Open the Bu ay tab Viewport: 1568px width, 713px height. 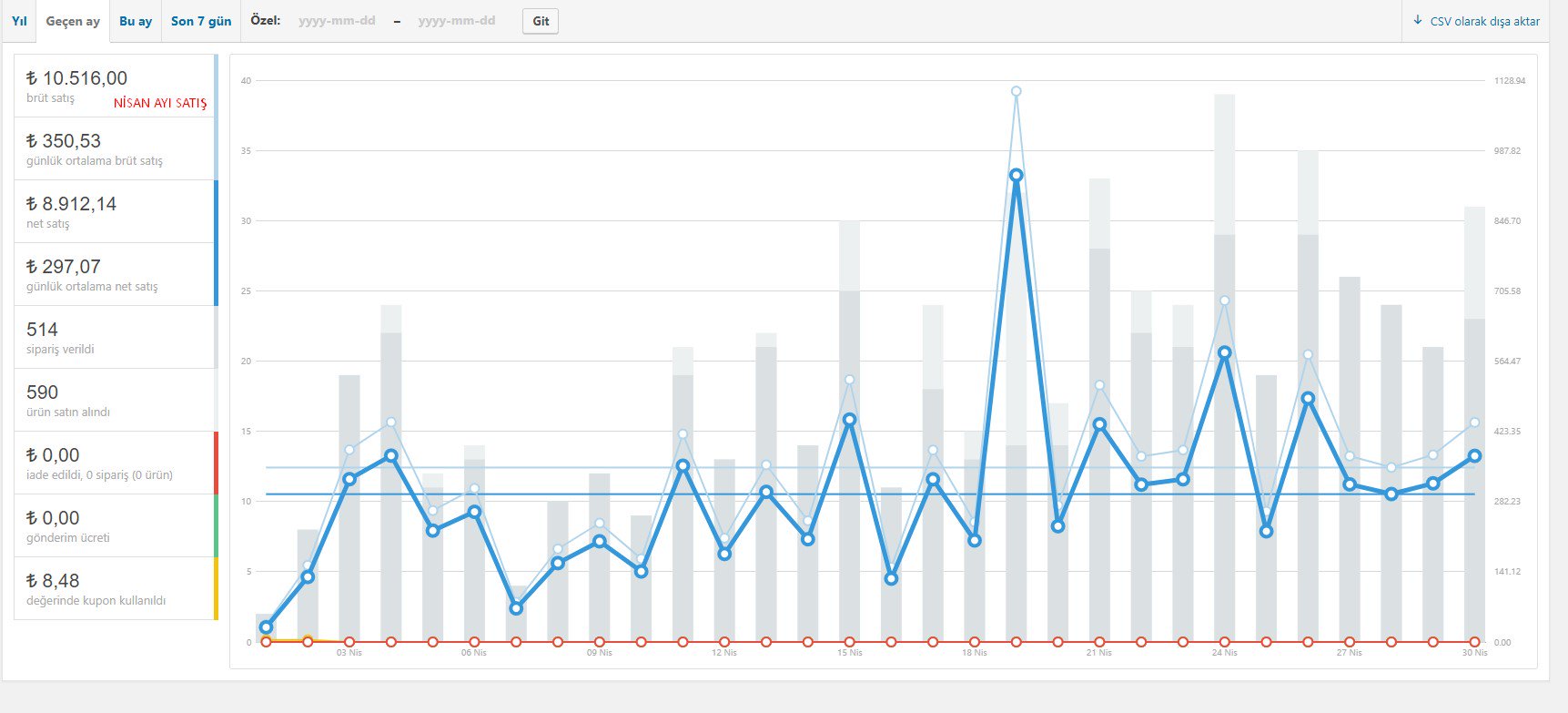(x=136, y=21)
